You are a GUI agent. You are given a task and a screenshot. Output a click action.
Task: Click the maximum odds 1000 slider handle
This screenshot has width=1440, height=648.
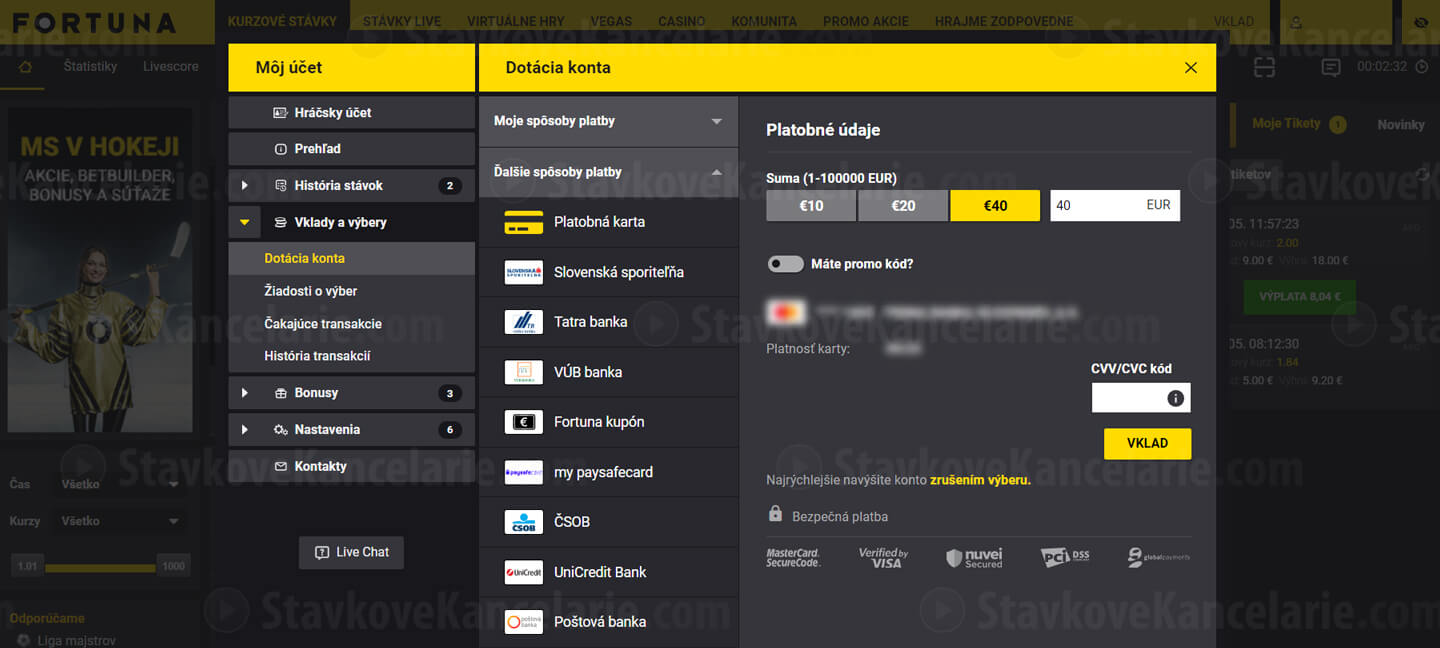click(x=173, y=566)
